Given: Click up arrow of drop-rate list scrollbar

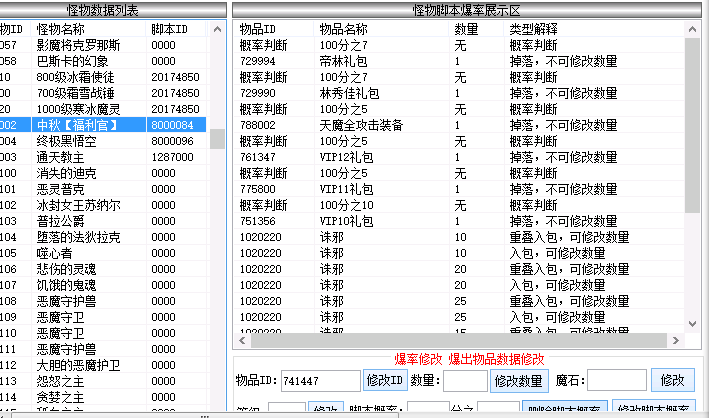Looking at the screenshot, I should 692,29.
